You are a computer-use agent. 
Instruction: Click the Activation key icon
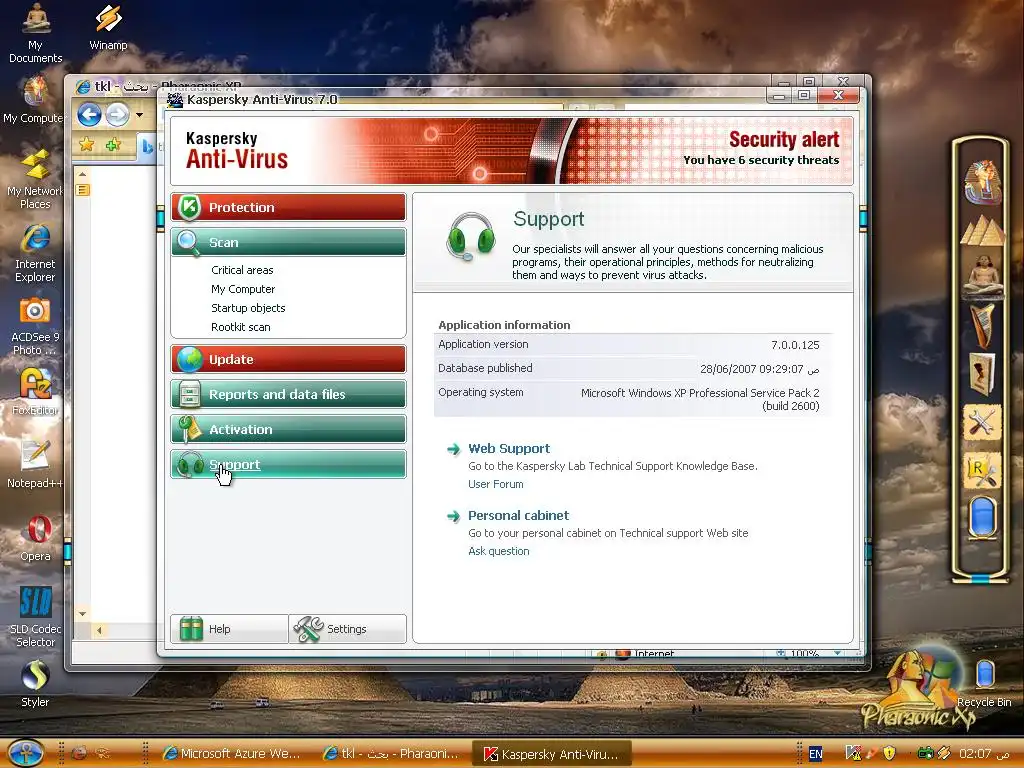189,429
